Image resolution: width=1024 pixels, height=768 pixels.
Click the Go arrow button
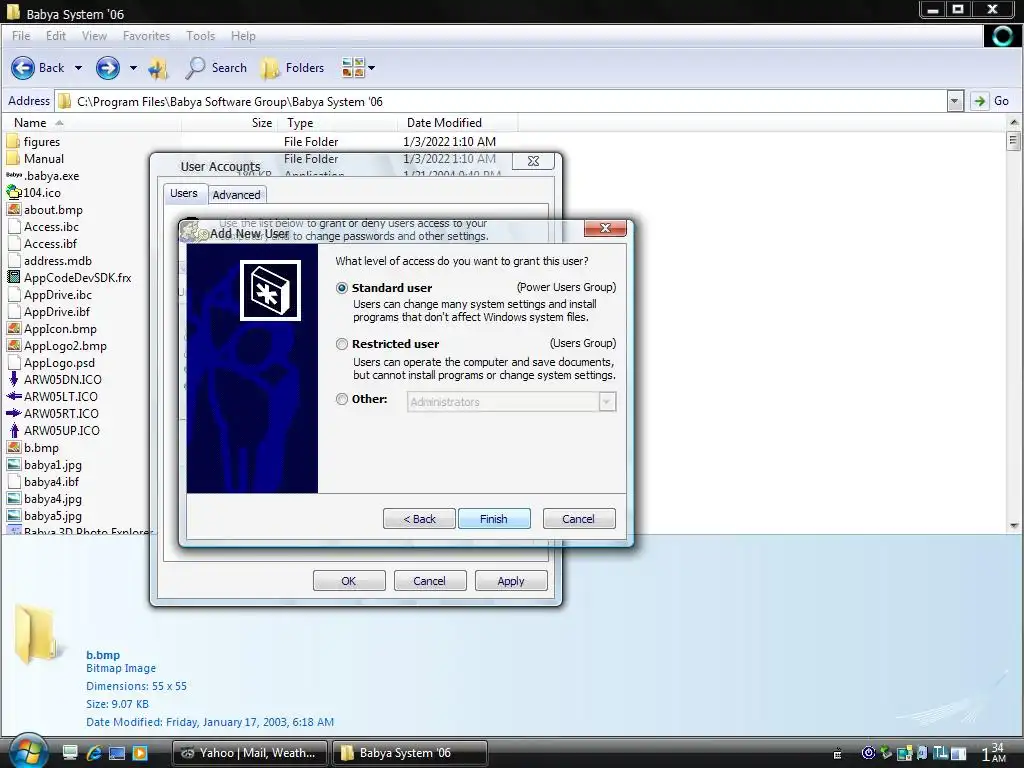tap(979, 101)
